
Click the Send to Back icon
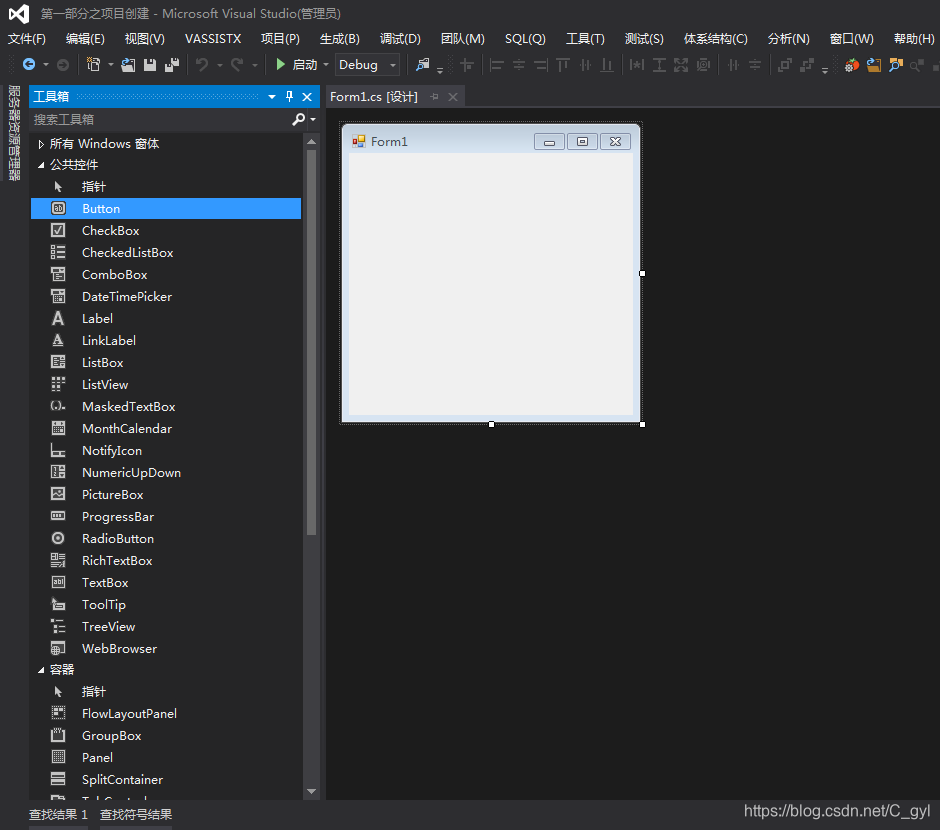point(807,65)
